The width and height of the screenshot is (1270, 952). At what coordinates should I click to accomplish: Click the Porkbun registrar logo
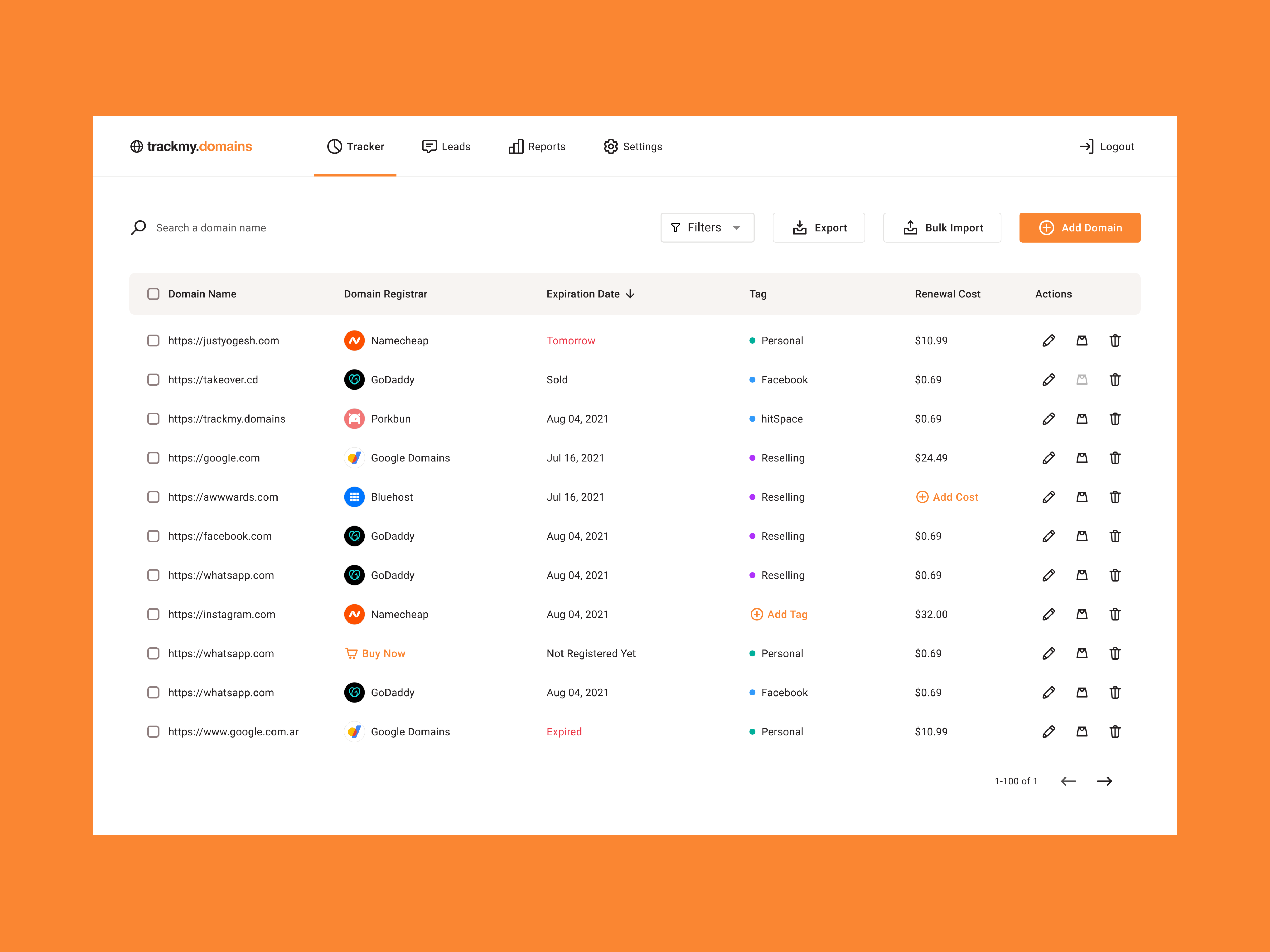pos(354,418)
